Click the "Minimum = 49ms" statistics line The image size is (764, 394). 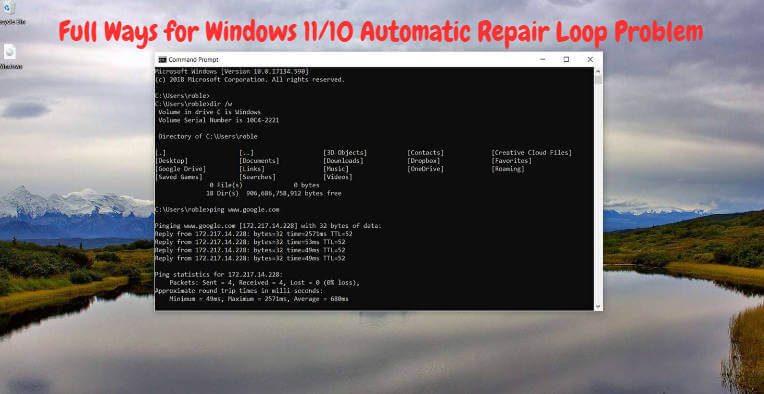[x=259, y=299]
